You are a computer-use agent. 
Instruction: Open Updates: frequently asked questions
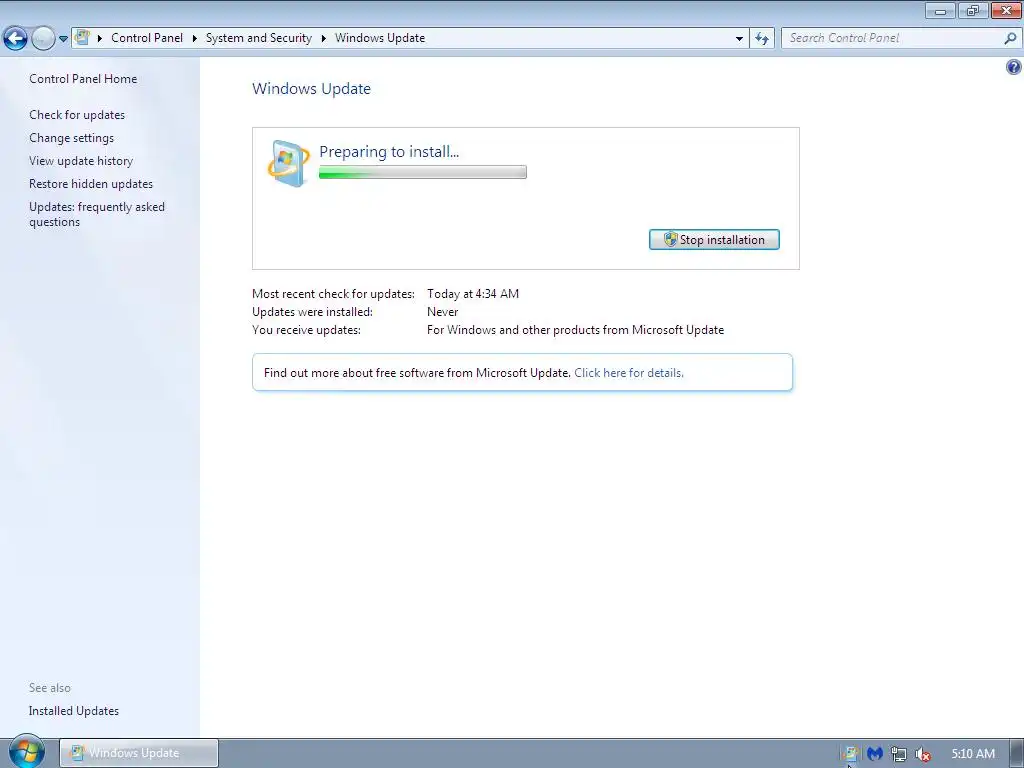(x=97, y=214)
